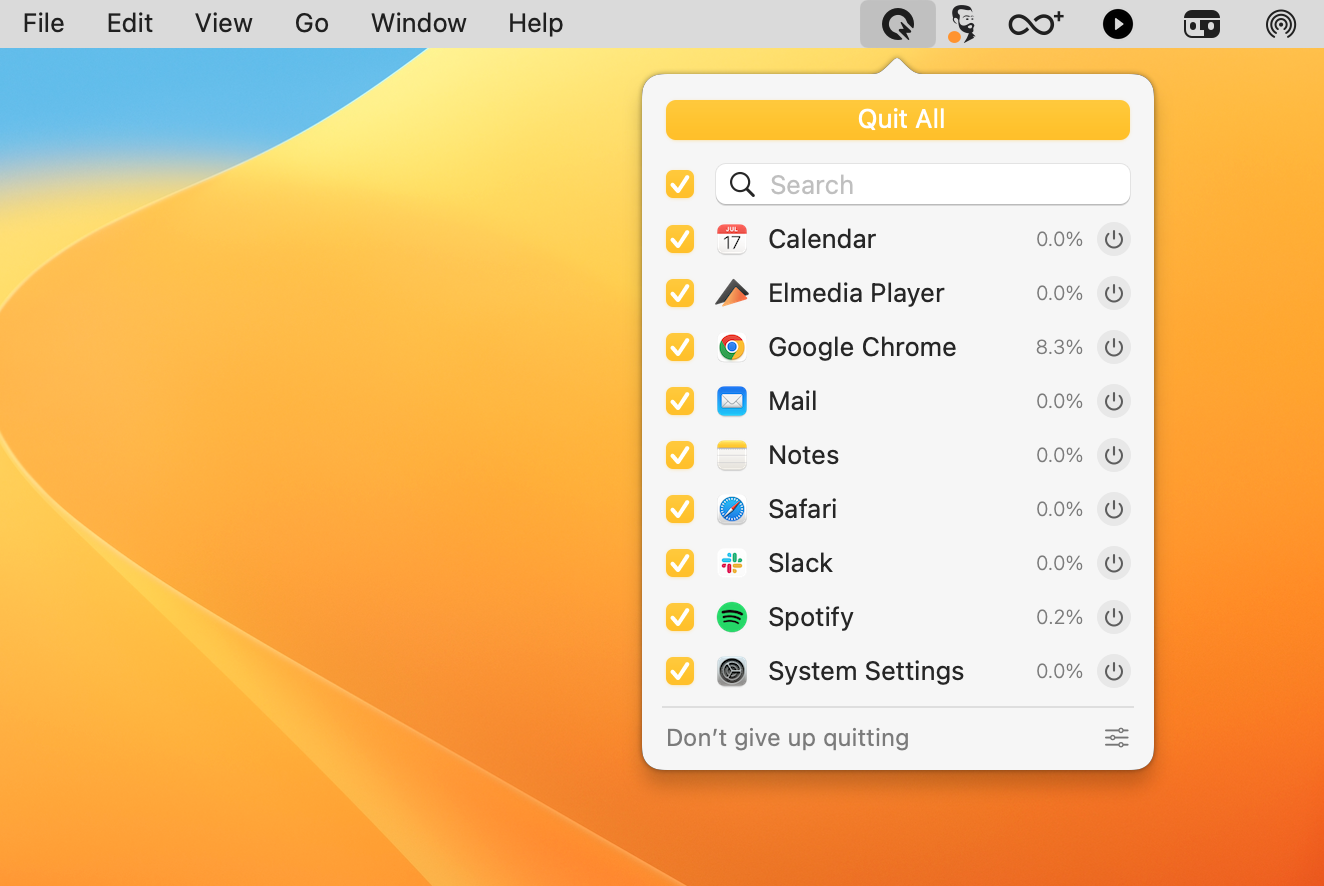Open the Go menu
1324x886 pixels.
pos(312,23)
